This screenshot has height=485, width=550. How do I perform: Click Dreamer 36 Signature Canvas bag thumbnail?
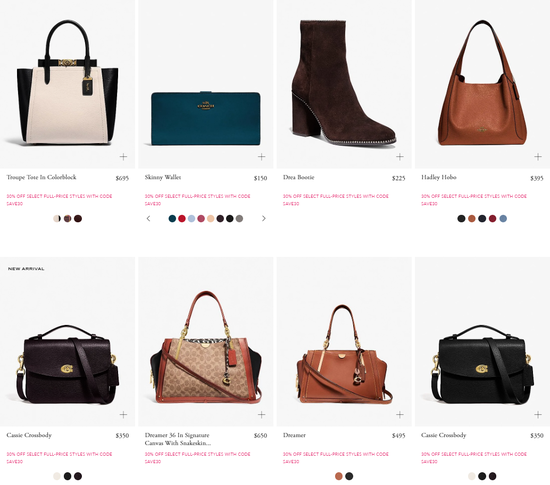click(206, 347)
